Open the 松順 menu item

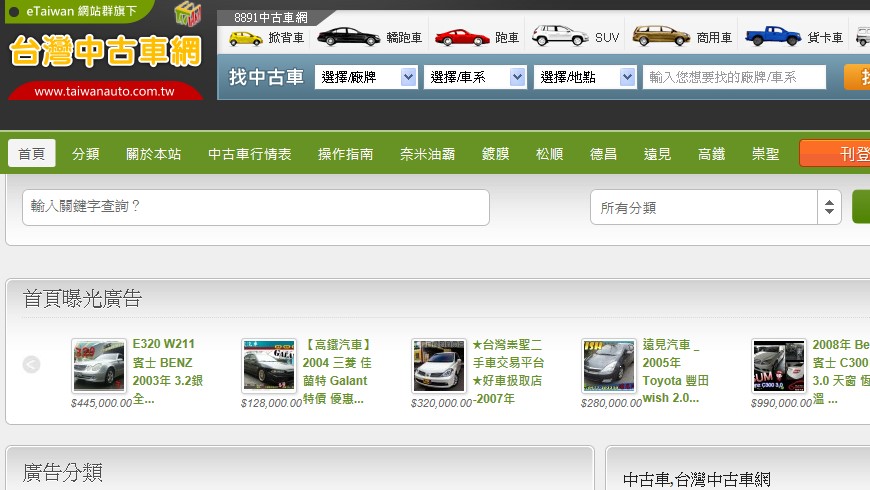point(549,154)
